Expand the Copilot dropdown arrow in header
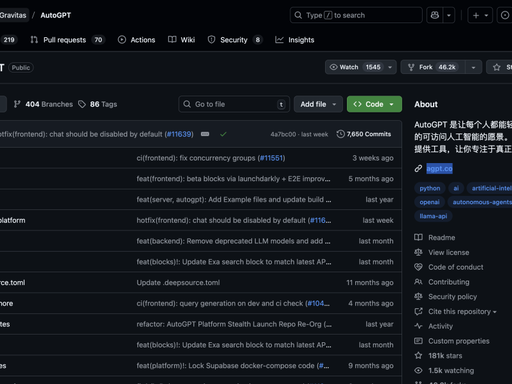The image size is (512, 384). click(x=449, y=15)
